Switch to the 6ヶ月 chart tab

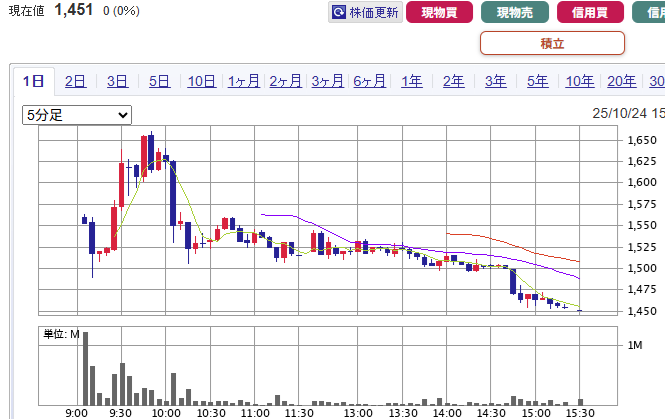(369, 82)
